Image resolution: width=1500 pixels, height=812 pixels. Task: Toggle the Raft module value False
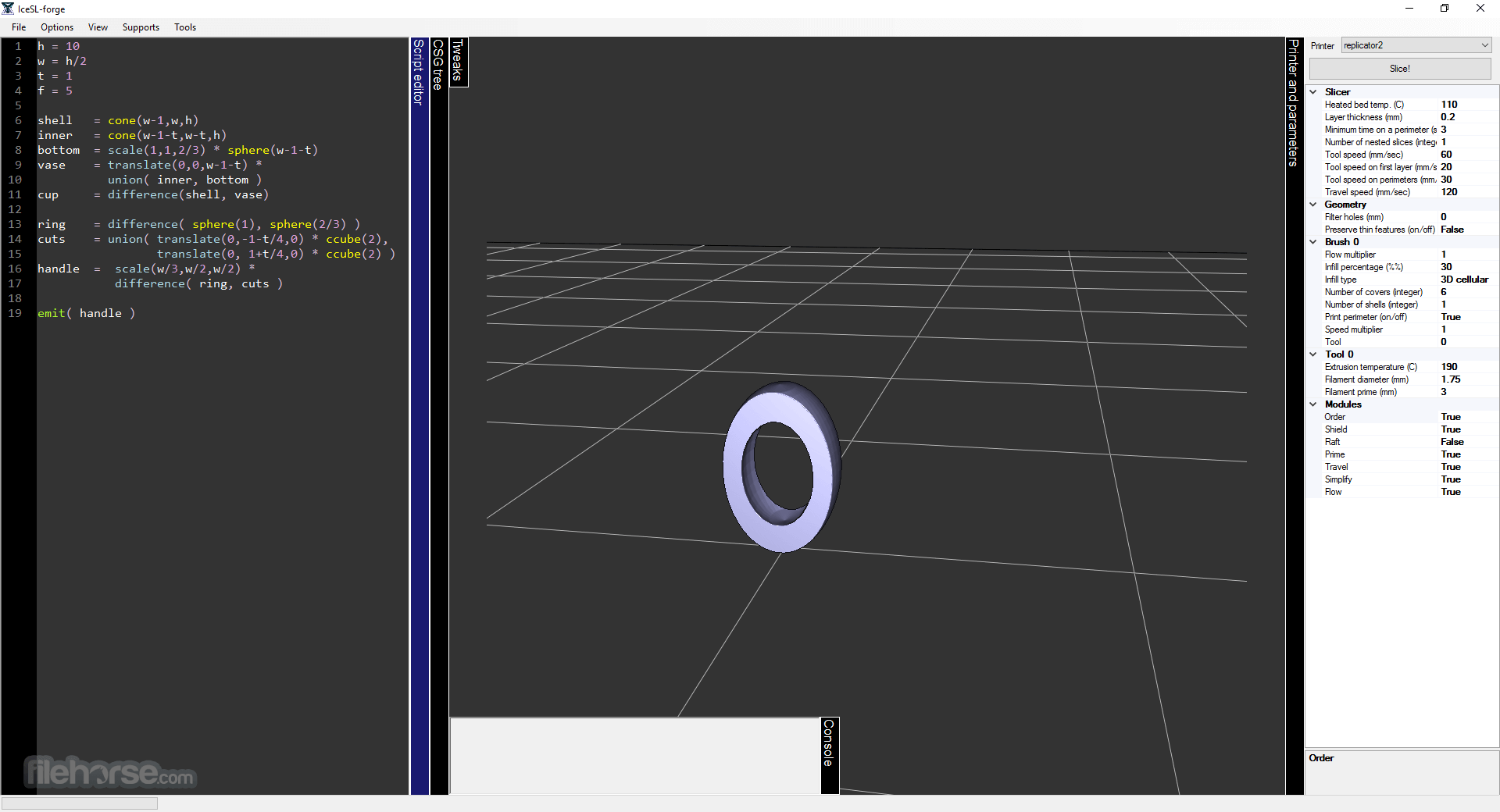[x=1452, y=442]
